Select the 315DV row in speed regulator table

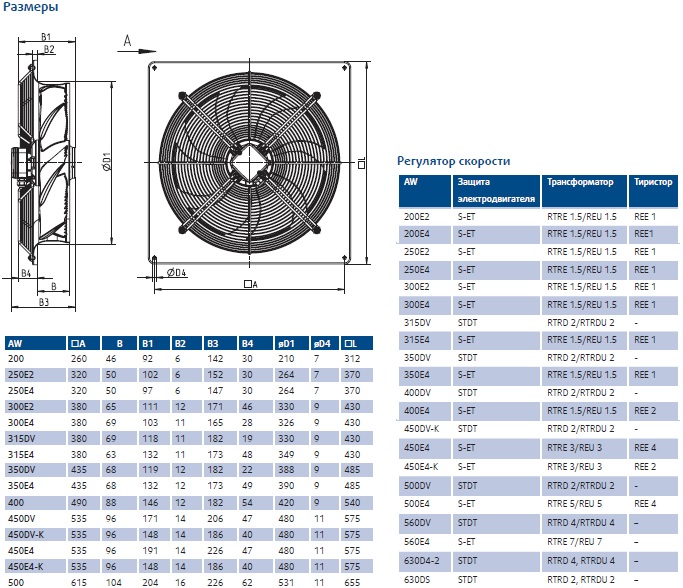point(538,323)
